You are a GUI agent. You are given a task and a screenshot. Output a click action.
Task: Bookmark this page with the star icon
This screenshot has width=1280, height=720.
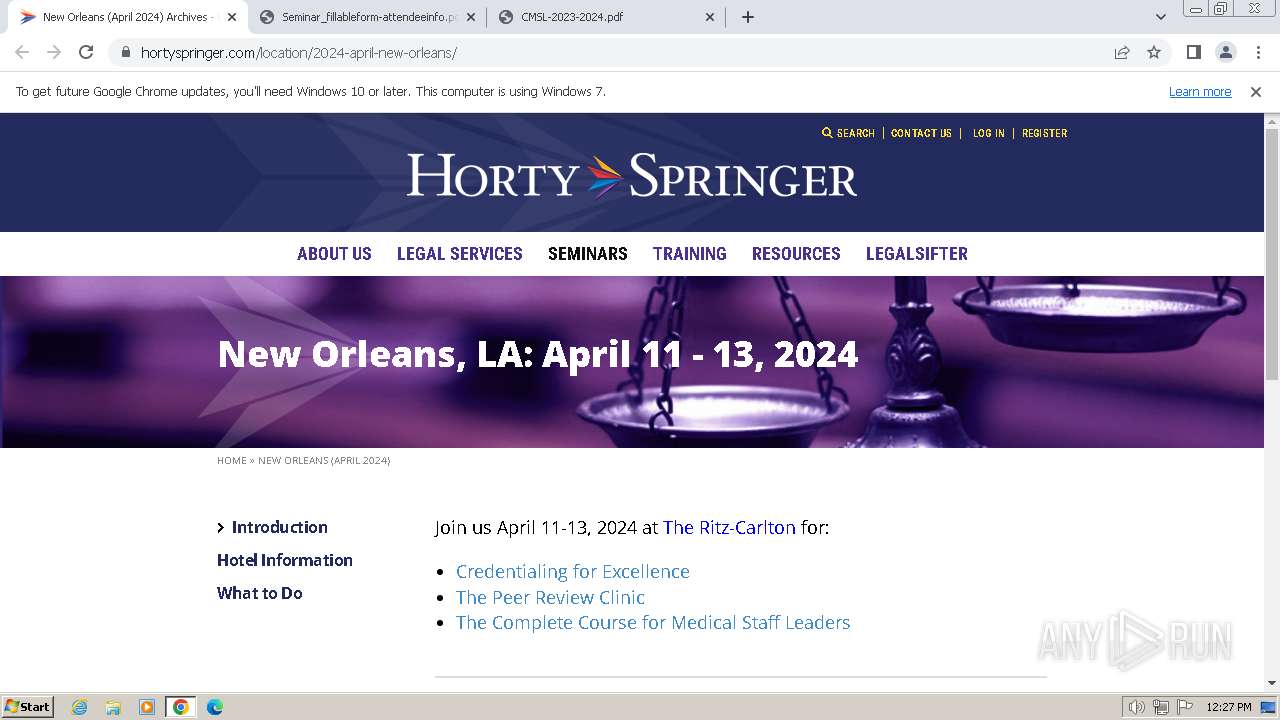coord(1154,52)
